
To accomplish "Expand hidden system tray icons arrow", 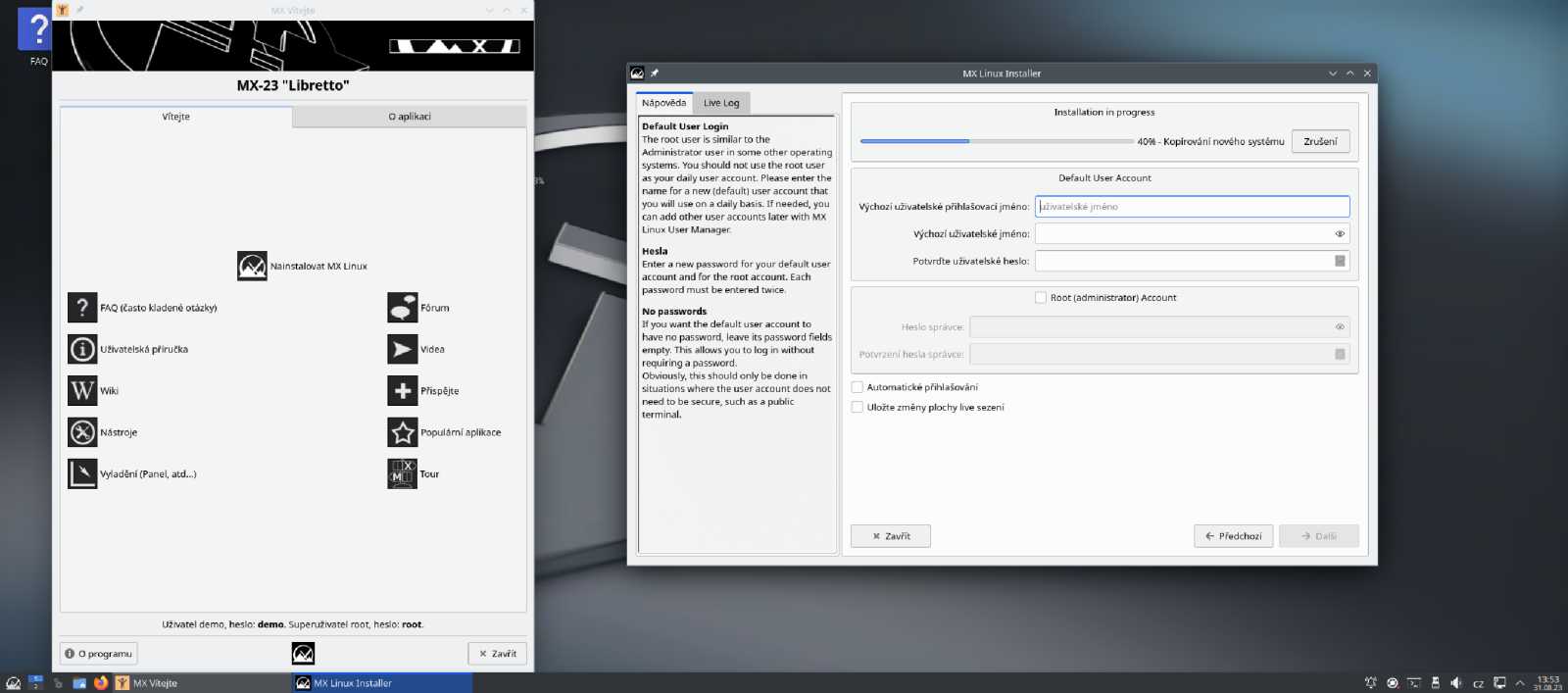I will point(1520,682).
